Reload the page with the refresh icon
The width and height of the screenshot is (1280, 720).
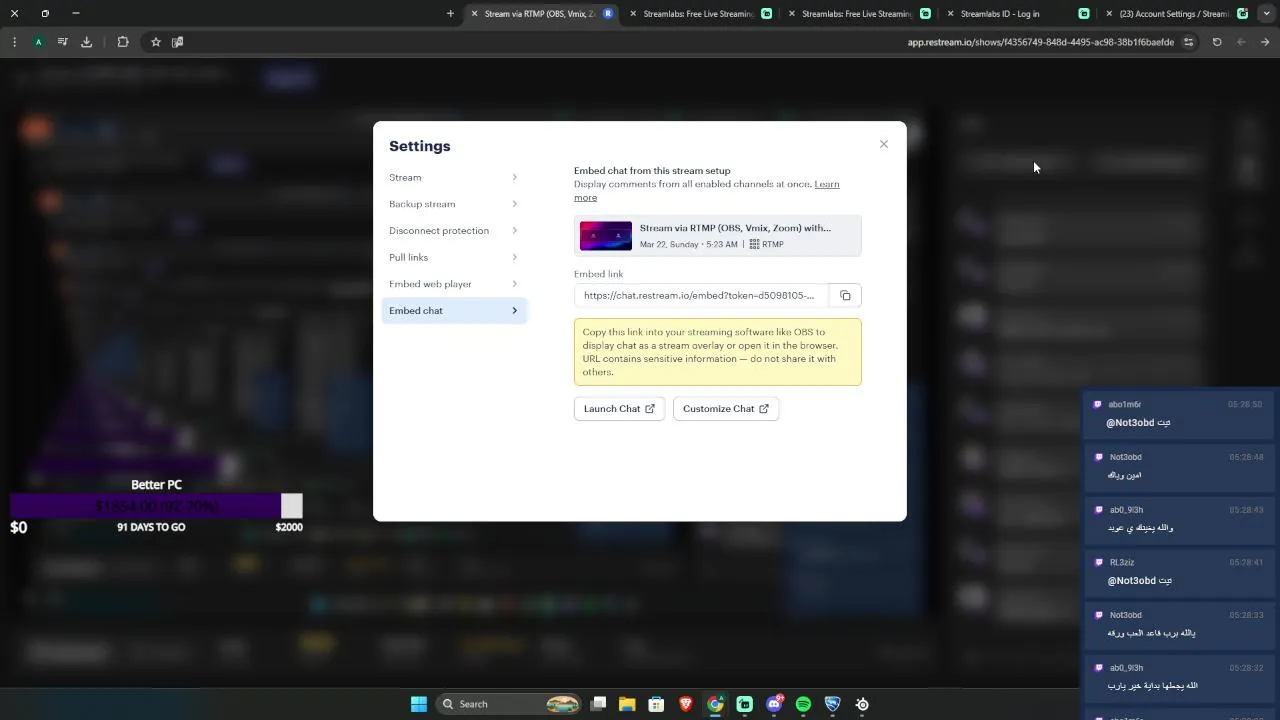1217,42
